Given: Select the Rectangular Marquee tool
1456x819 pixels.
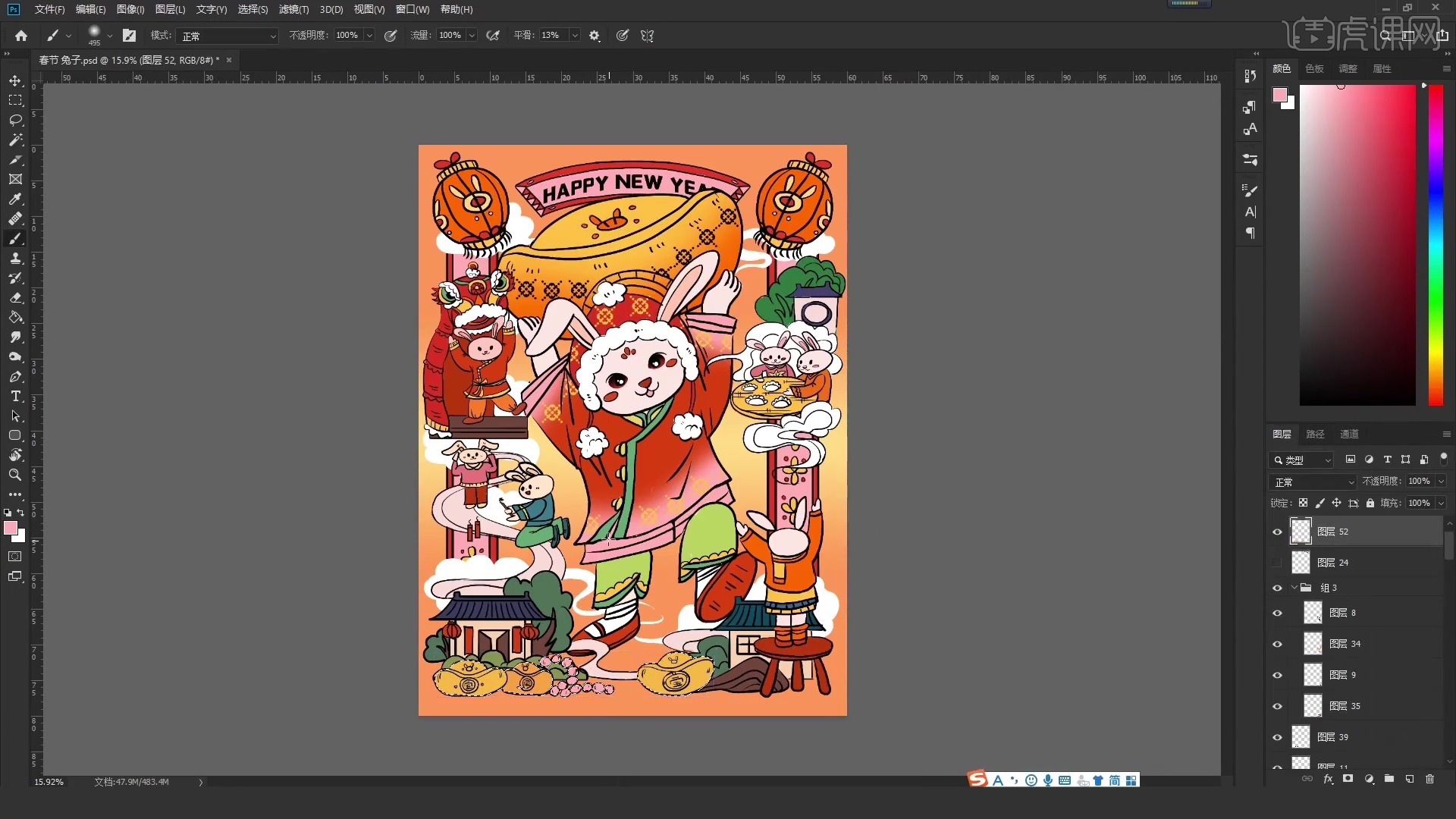Looking at the screenshot, I should pos(15,100).
